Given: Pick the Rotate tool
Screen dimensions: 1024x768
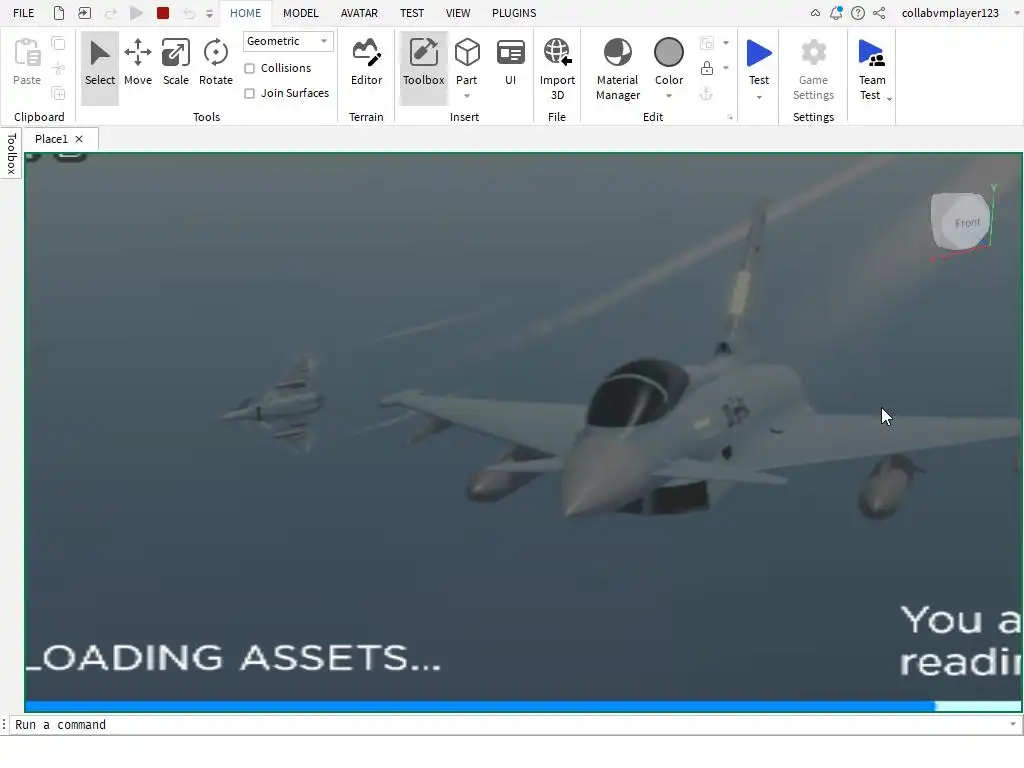Looking at the screenshot, I should pyautogui.click(x=216, y=63).
